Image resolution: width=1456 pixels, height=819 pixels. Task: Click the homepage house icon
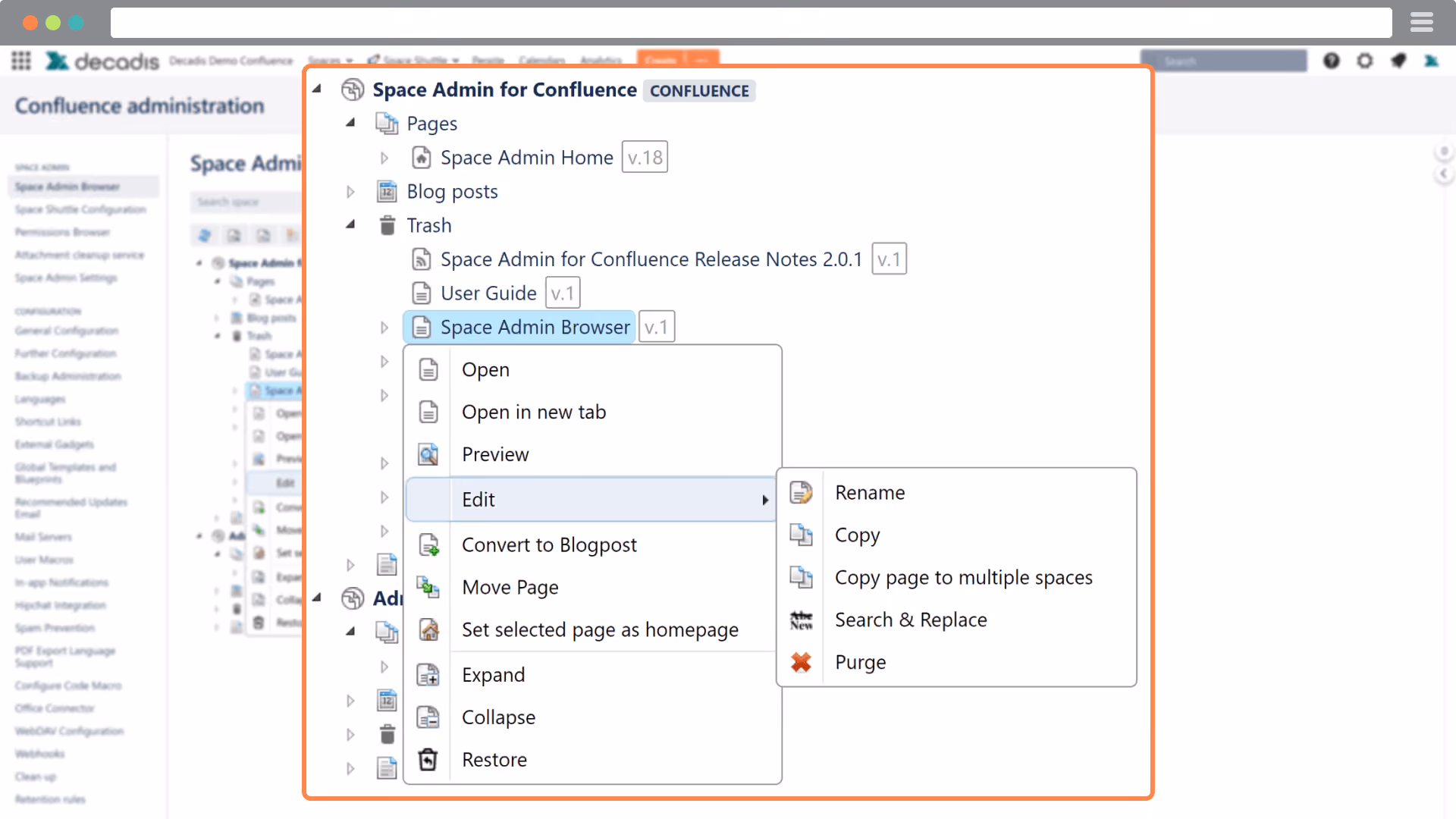click(428, 629)
